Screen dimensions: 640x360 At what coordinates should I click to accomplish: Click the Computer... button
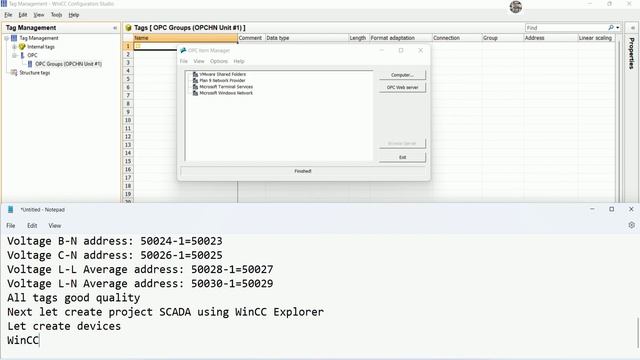click(x=402, y=75)
